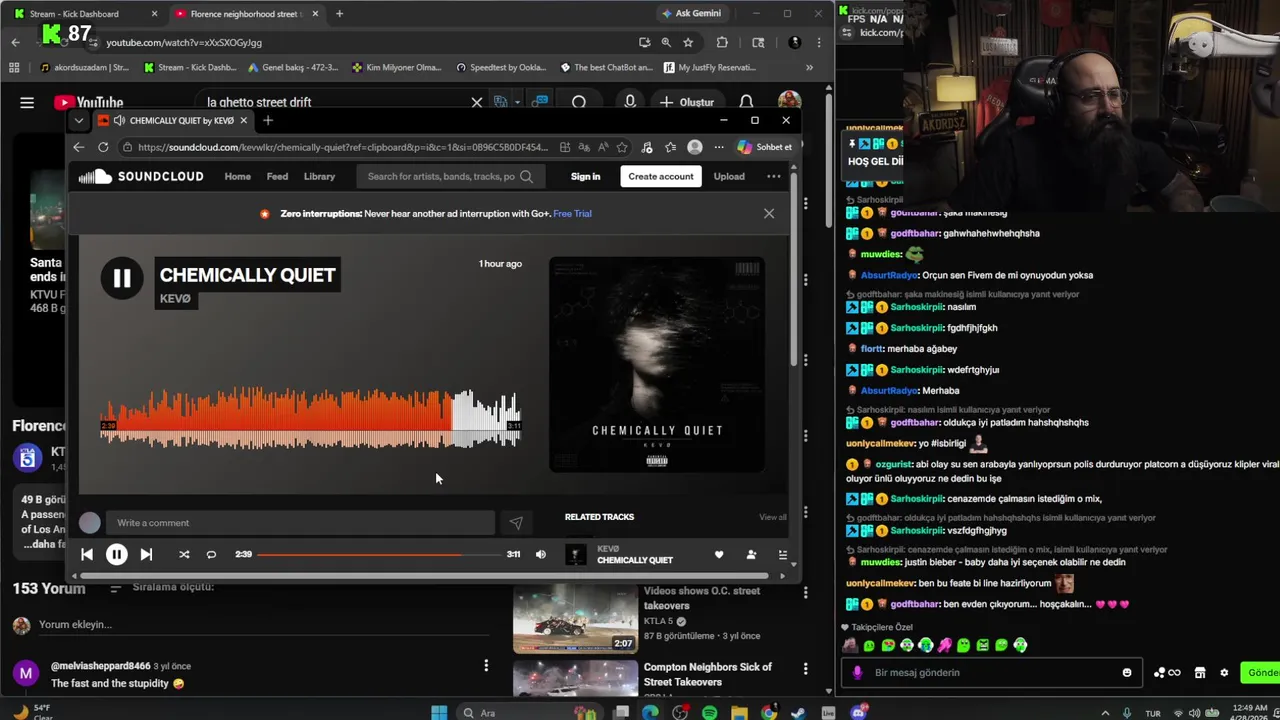This screenshot has height=720, width=1280.
Task: Click the Edge profile avatar icon
Action: pos(695,147)
